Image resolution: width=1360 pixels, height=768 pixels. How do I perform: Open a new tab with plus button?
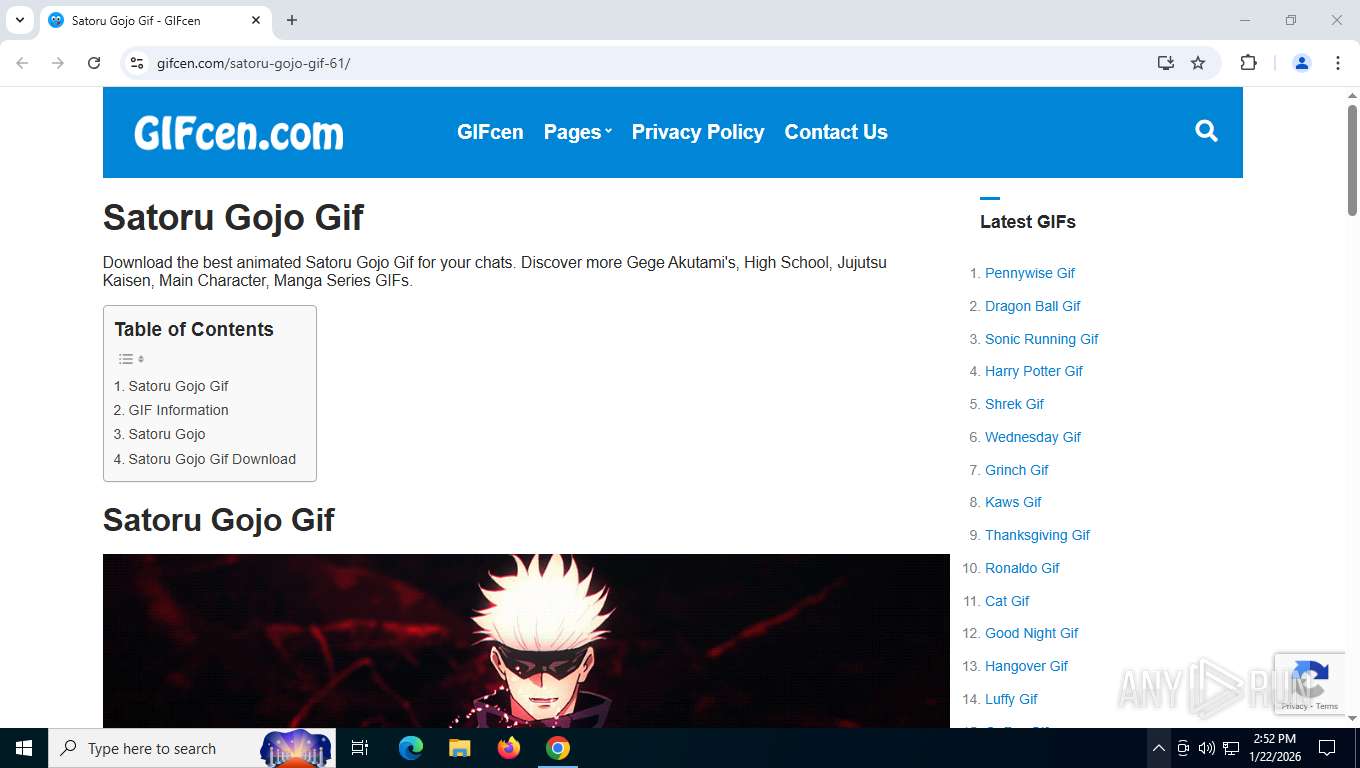tap(292, 20)
